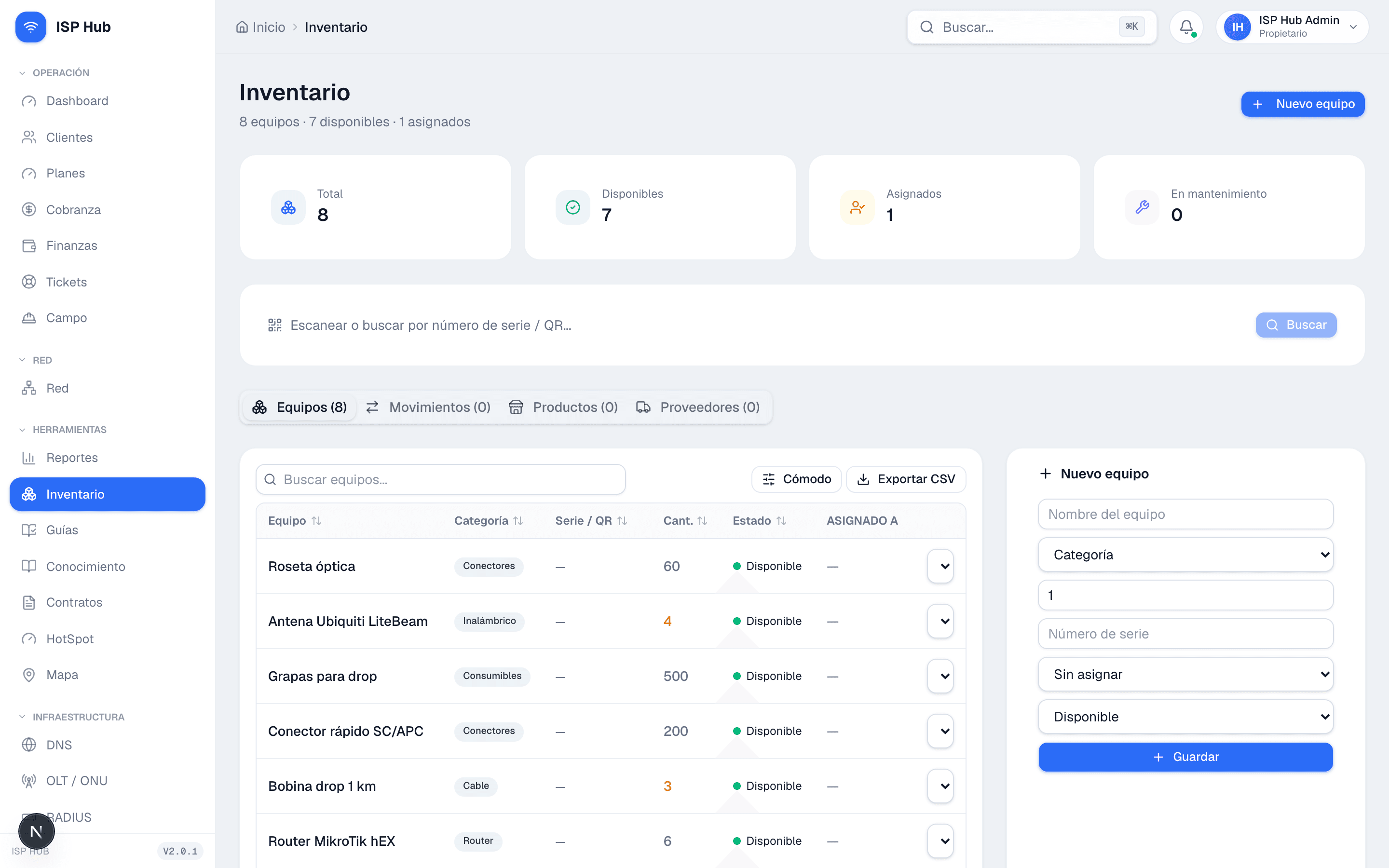
Task: Focus the Número de serie field
Action: point(1185,634)
